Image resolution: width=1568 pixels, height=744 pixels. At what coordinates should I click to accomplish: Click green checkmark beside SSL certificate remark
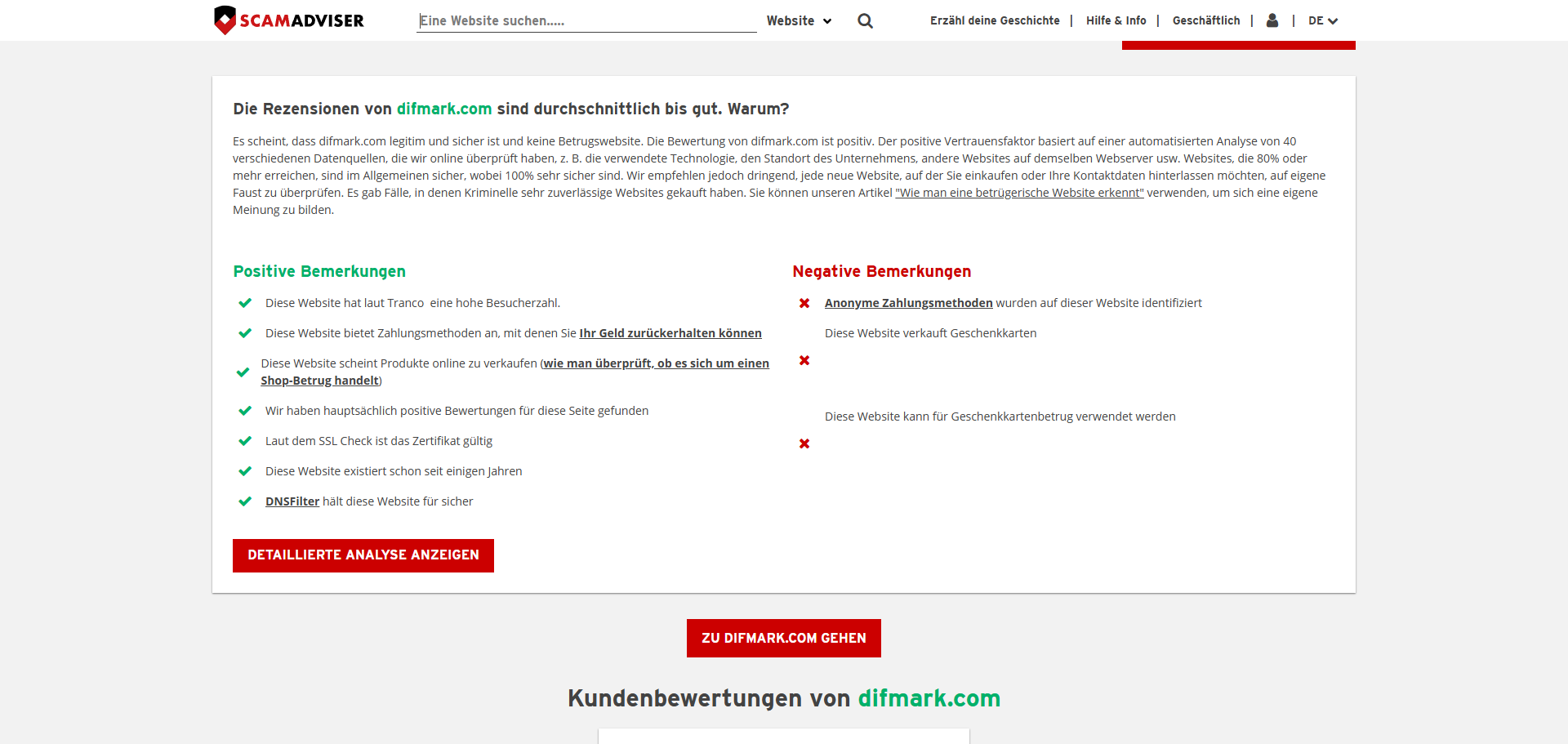point(244,441)
